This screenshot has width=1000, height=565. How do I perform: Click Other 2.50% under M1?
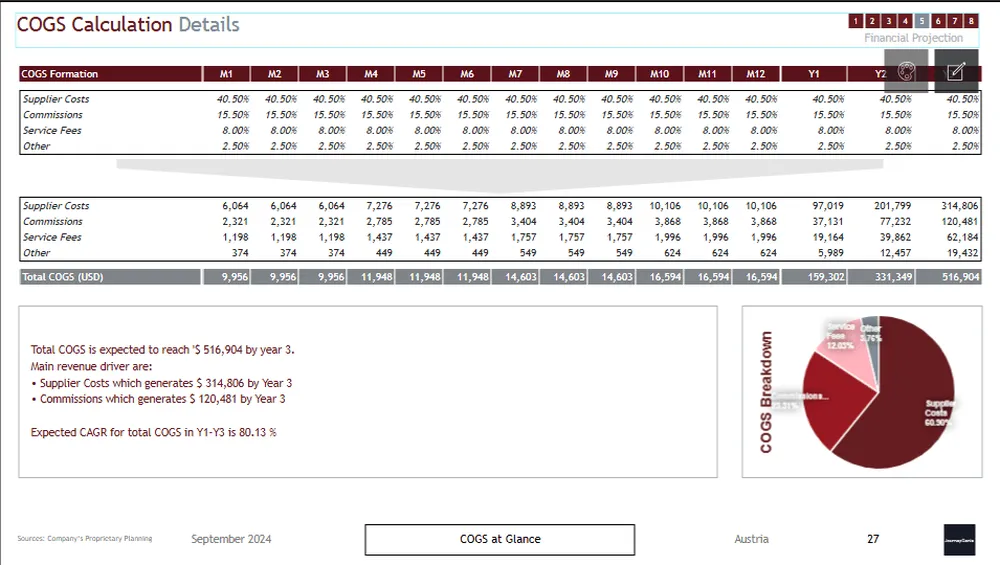click(235, 146)
